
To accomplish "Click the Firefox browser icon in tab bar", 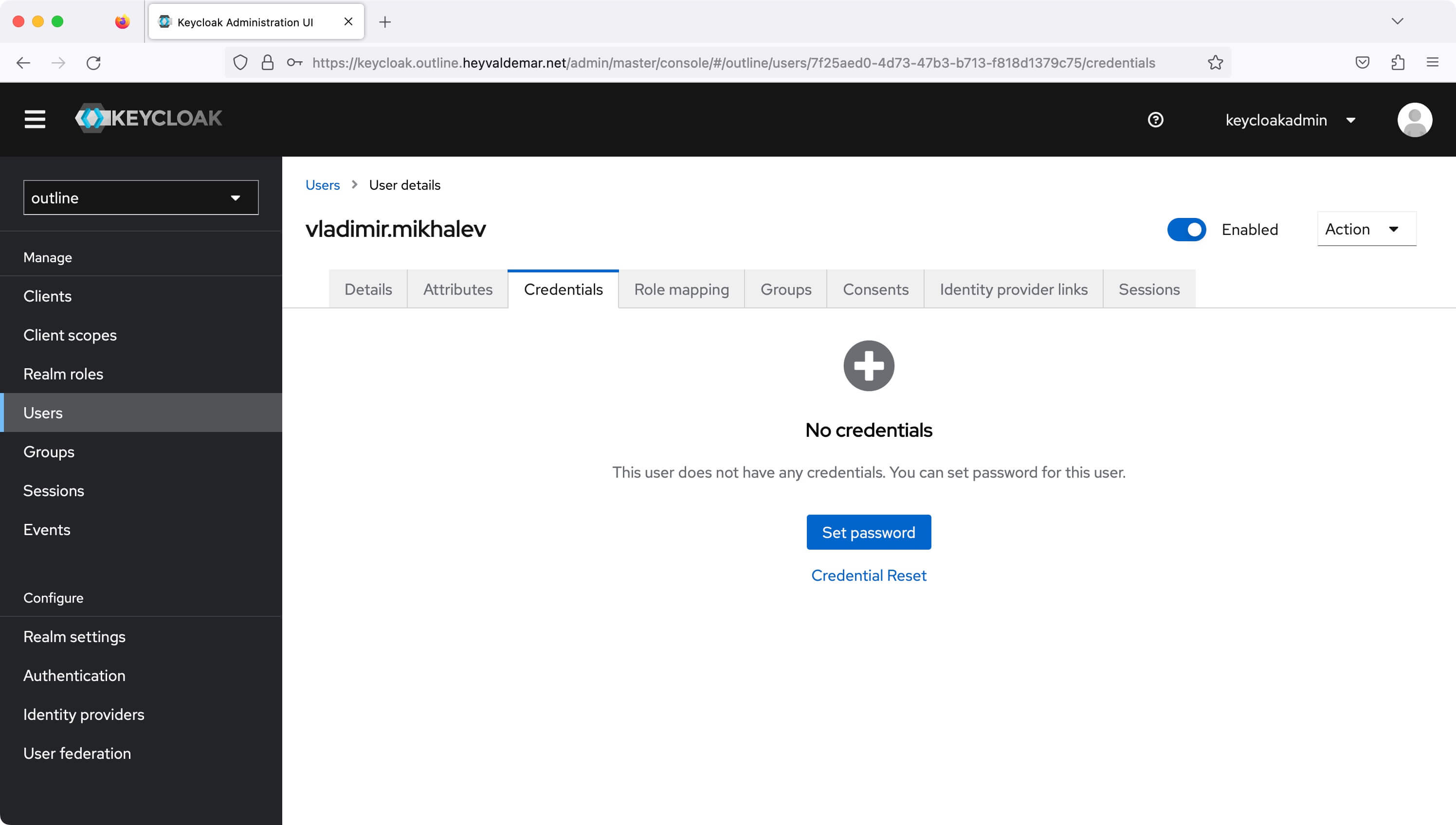I will pyautogui.click(x=119, y=21).
